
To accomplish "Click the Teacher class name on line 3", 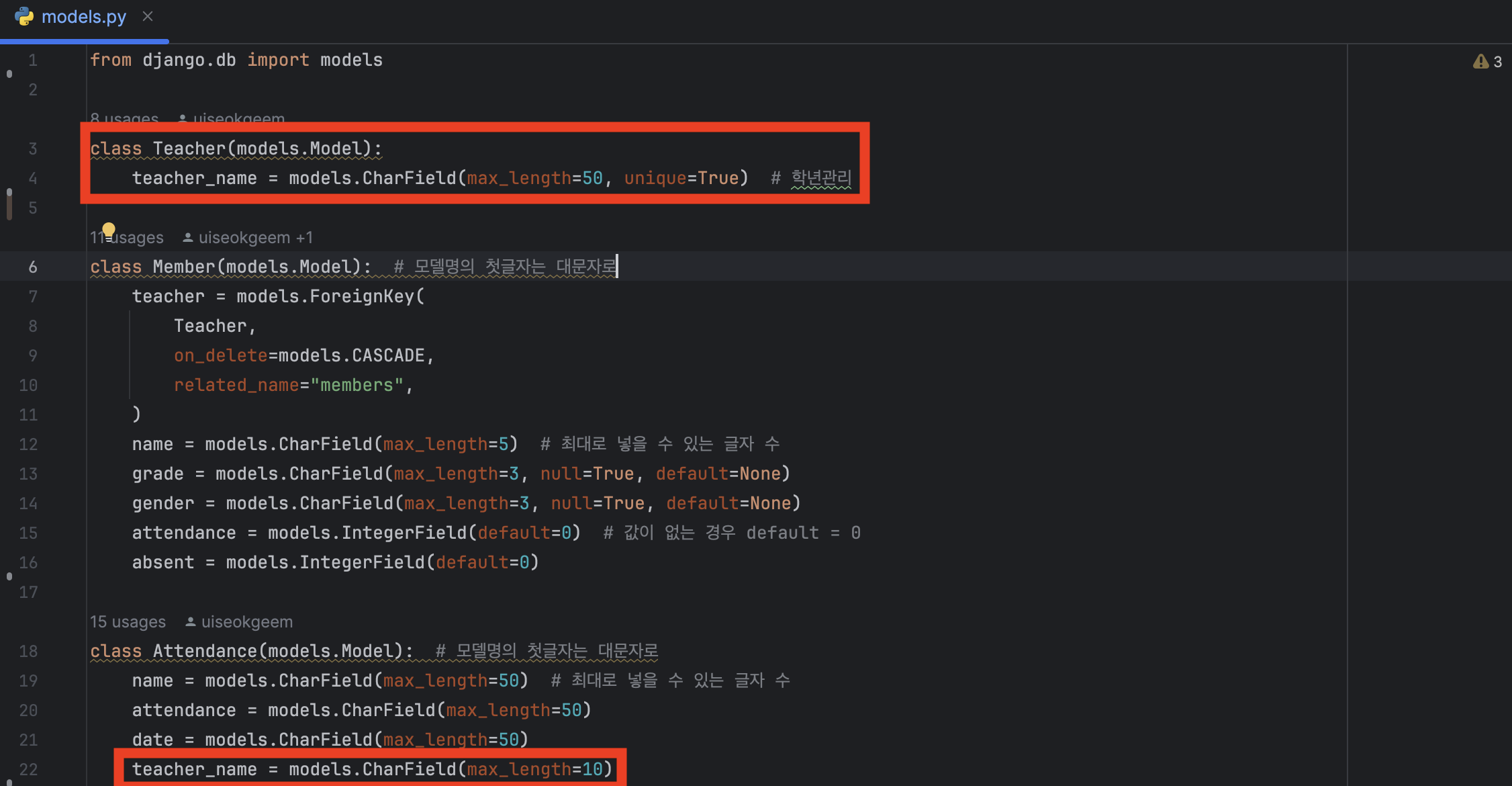I will (189, 148).
